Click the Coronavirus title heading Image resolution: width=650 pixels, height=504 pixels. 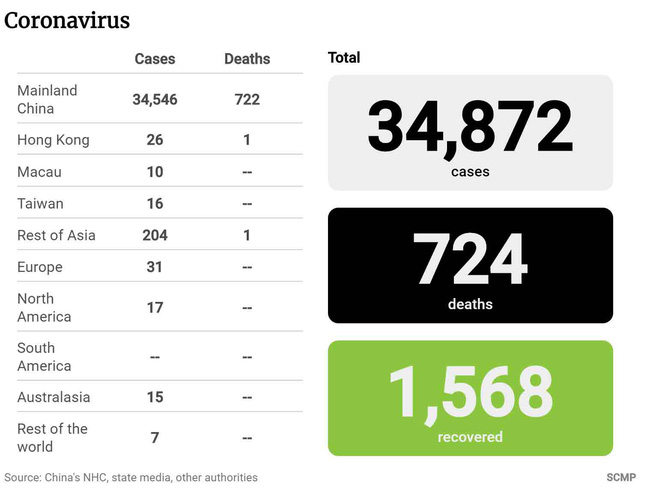tap(67, 20)
